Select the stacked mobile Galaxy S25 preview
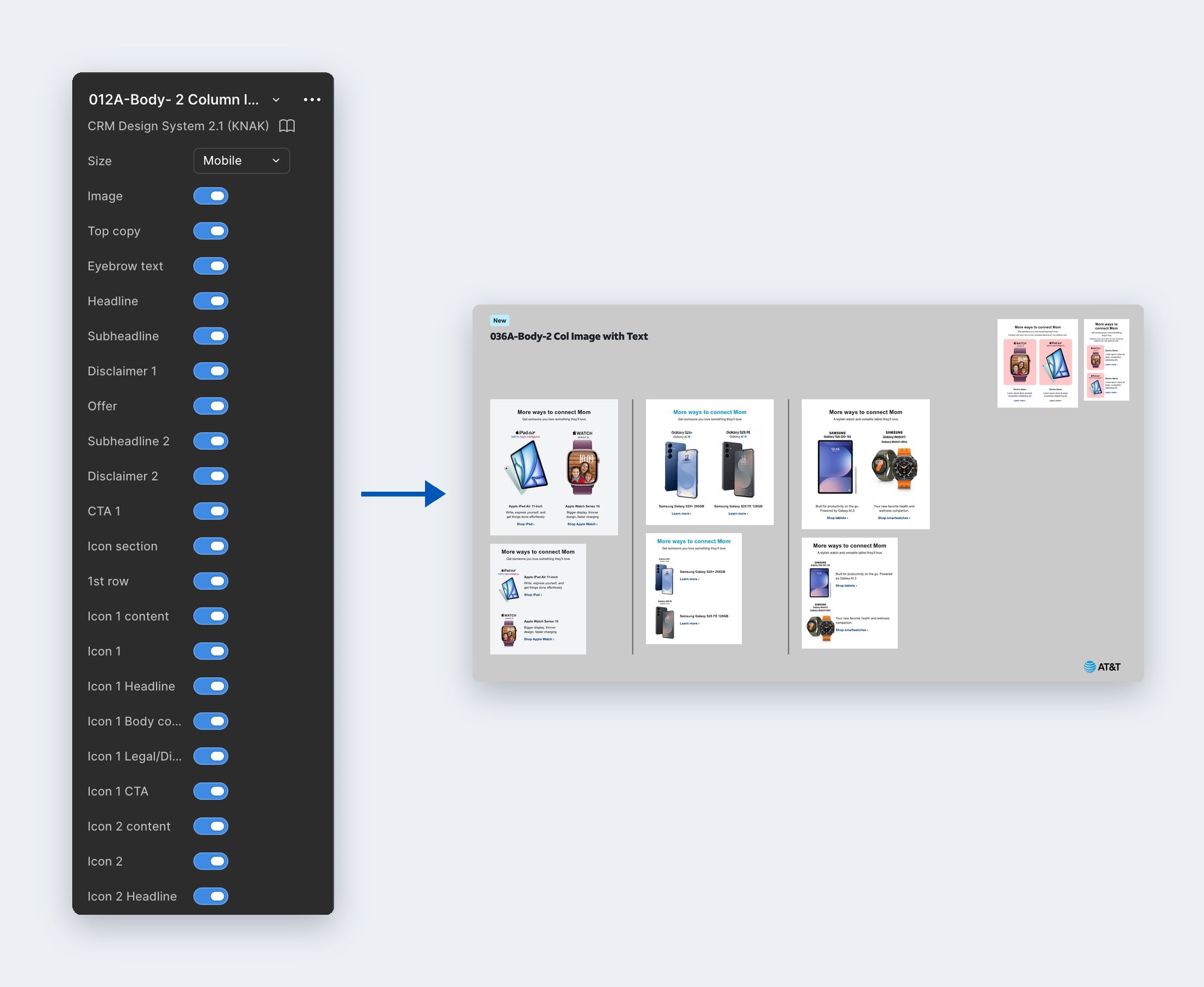The image size is (1204, 987). point(694,589)
